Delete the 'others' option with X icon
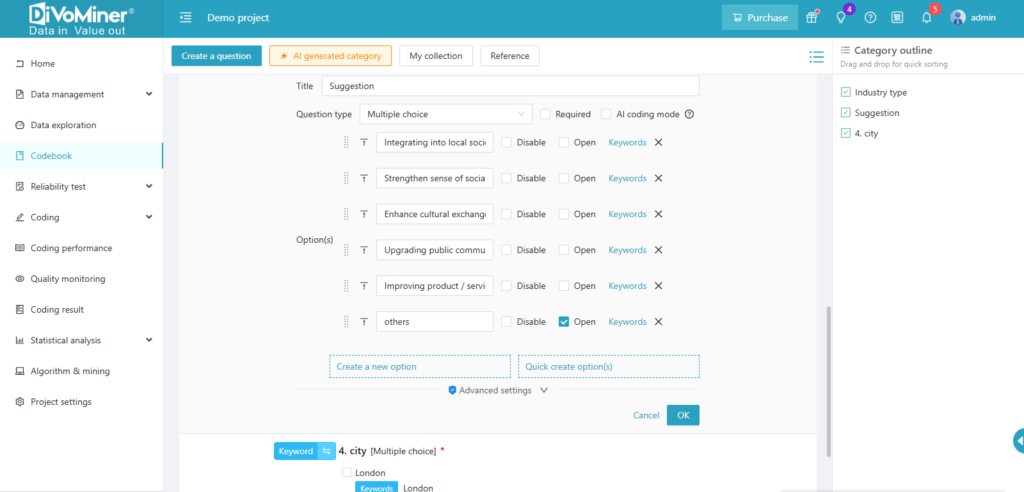Viewport: 1024px width, 492px height. click(658, 322)
